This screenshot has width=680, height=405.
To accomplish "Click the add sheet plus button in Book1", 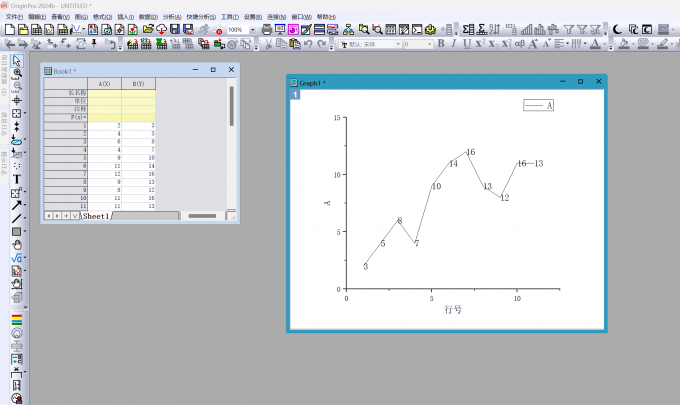I will pyautogui.click(x=66, y=216).
